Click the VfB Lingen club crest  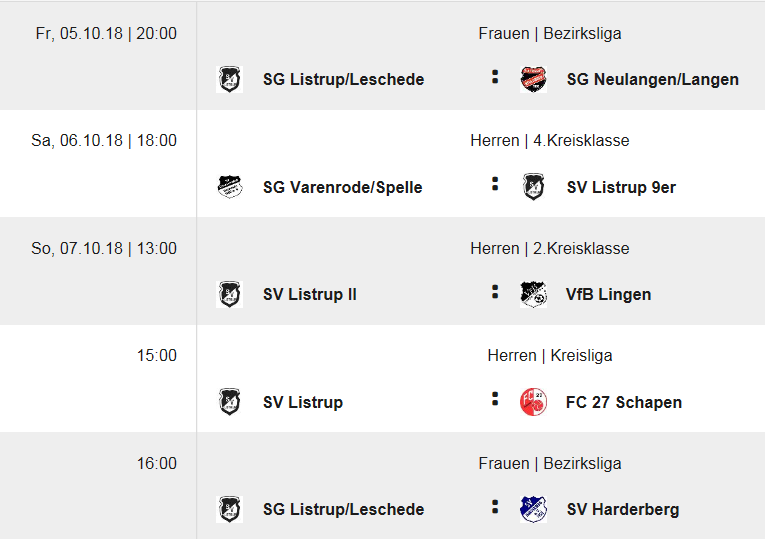pyautogui.click(x=533, y=294)
